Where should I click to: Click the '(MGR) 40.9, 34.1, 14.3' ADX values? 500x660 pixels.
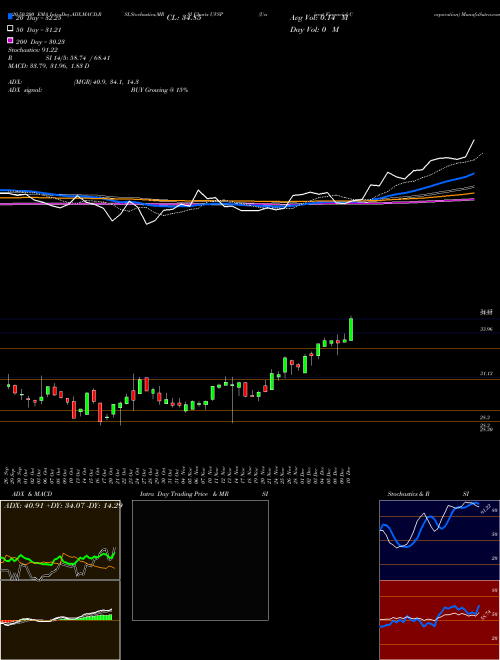pos(106,82)
